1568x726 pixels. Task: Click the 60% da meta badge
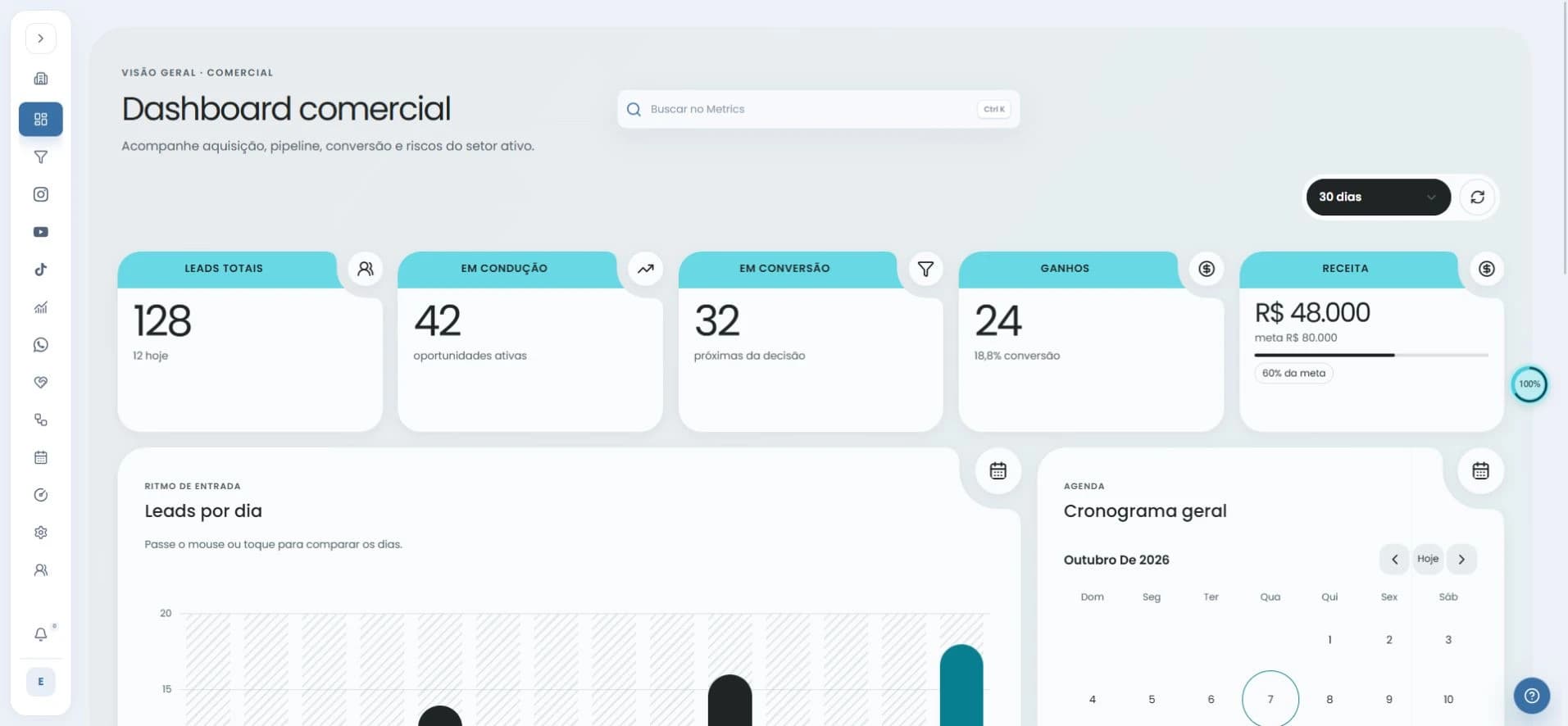click(1293, 373)
